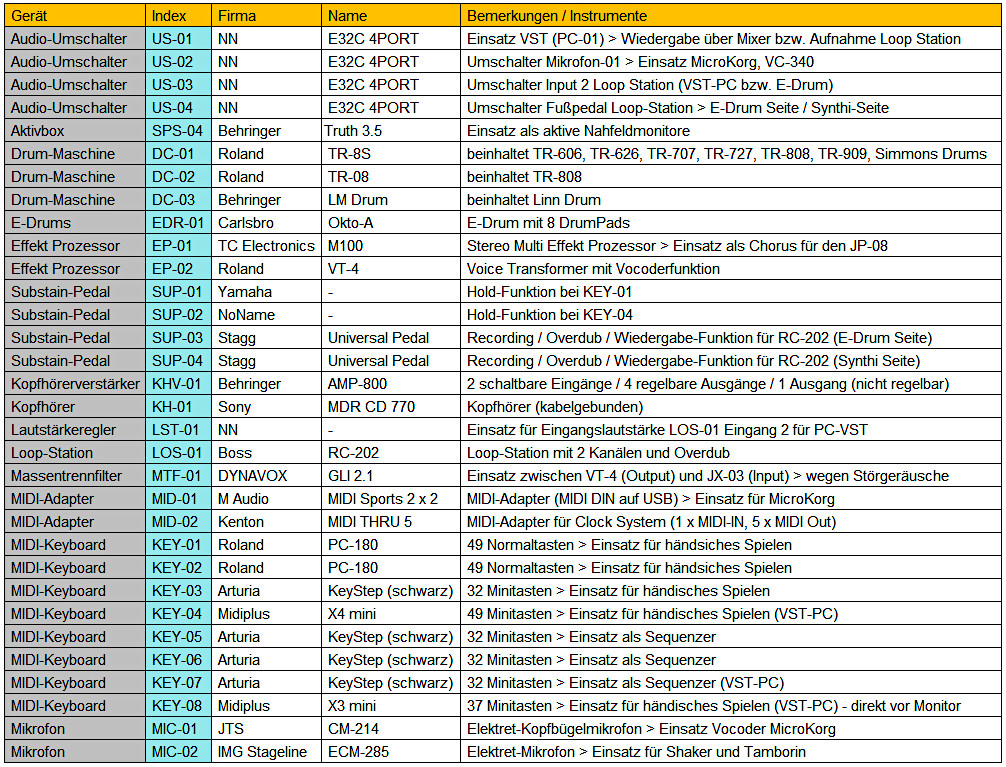Select the 'CM-214' name cell
Viewport: 1006px width, 767px height.
[x=391, y=729]
